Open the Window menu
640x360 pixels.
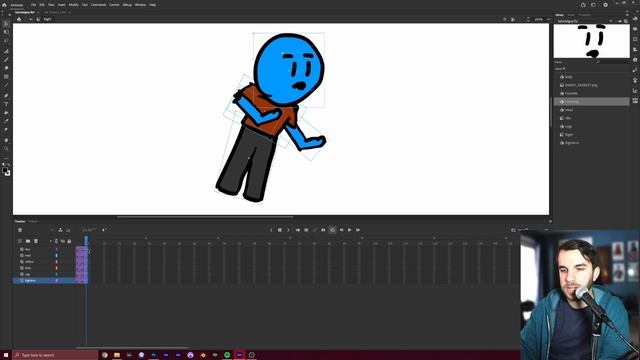point(140,5)
